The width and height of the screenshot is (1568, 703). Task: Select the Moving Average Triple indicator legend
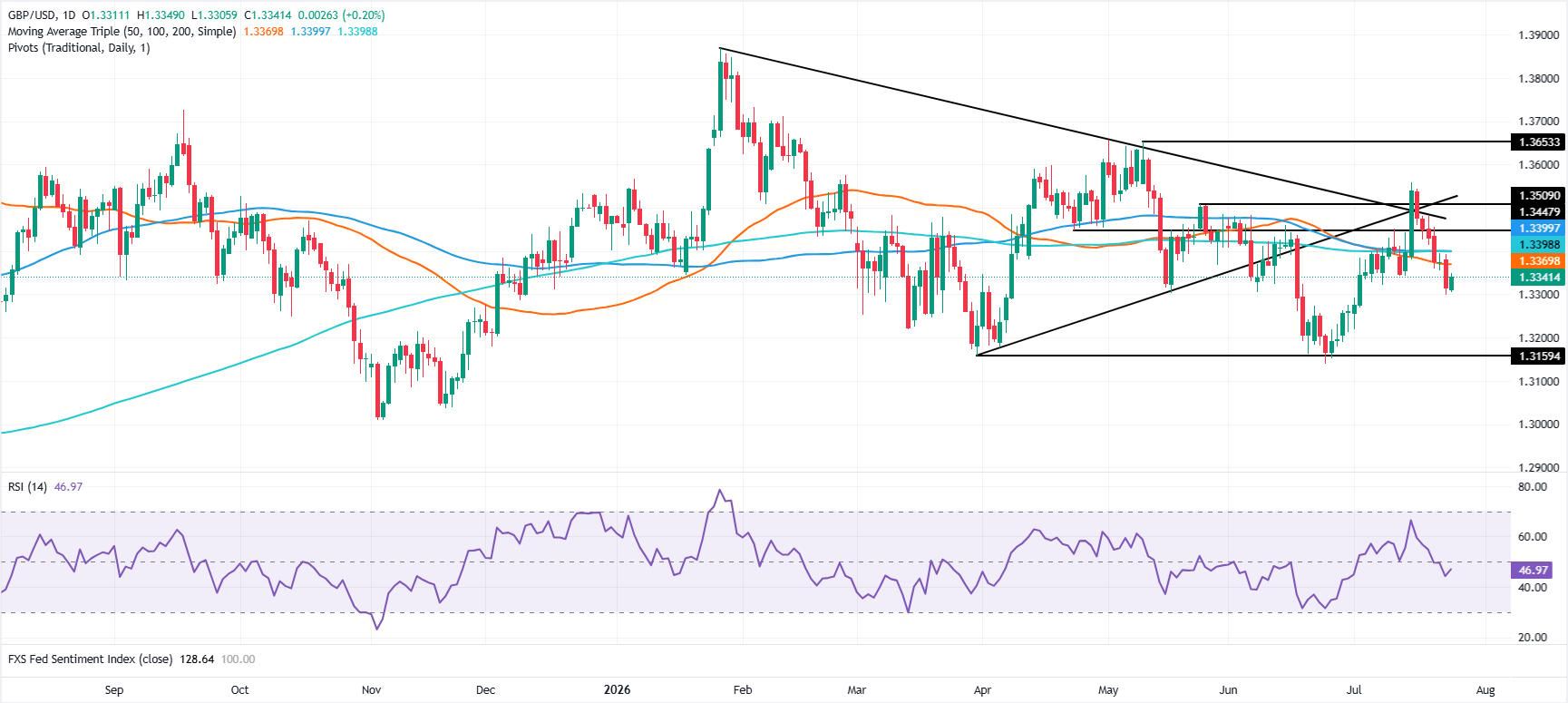[x=121, y=31]
